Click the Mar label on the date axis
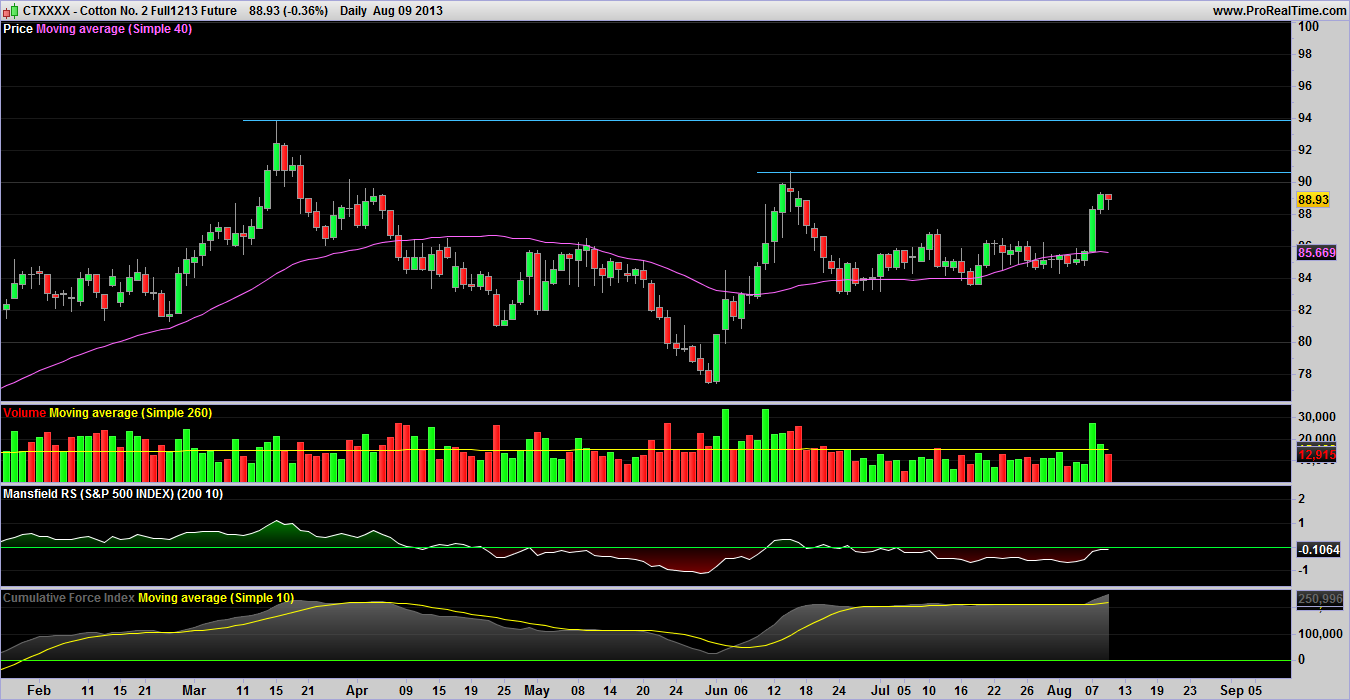The width and height of the screenshot is (1350, 700). (x=194, y=690)
